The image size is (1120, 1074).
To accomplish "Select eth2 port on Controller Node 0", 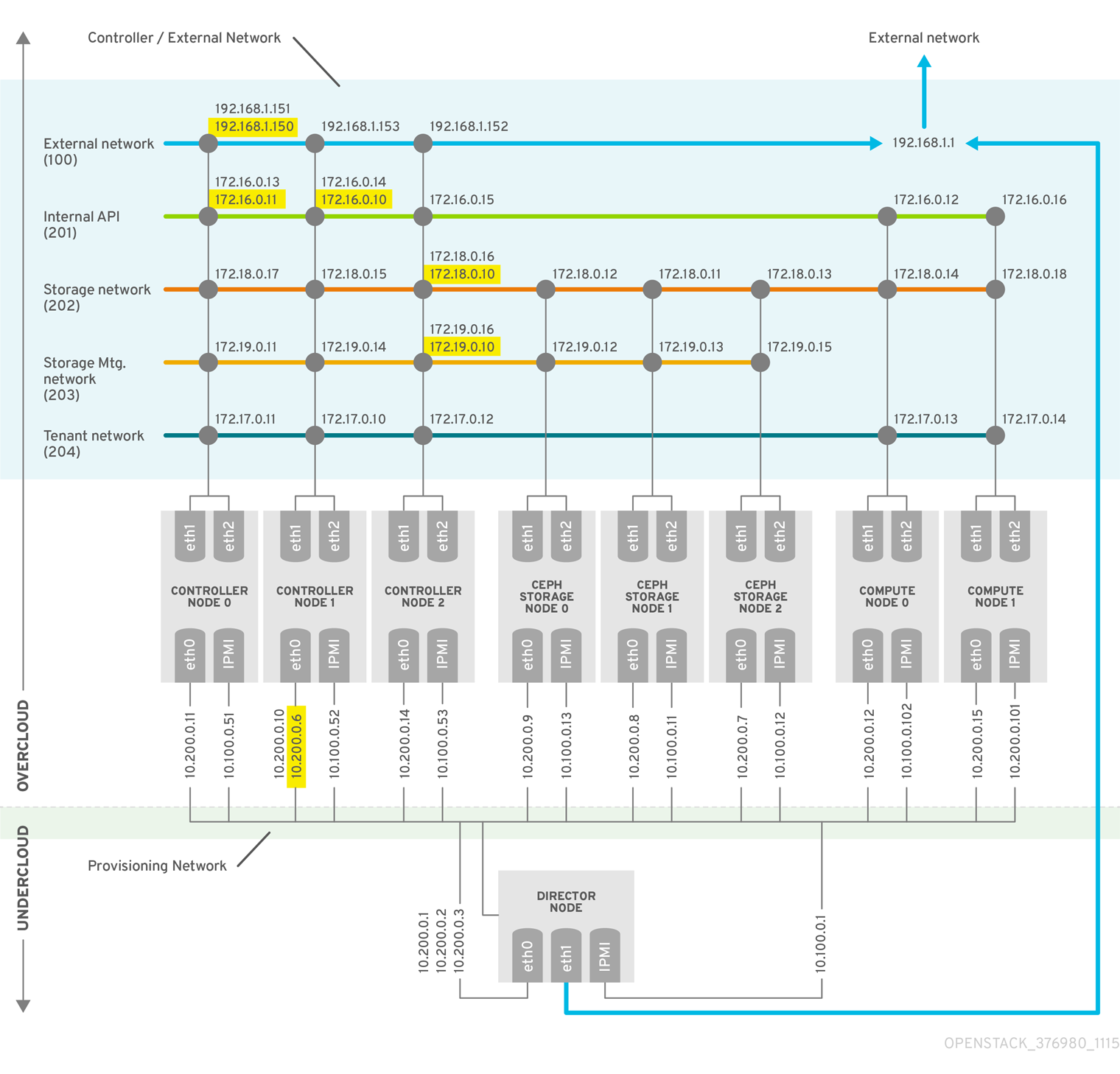I will click(x=228, y=536).
